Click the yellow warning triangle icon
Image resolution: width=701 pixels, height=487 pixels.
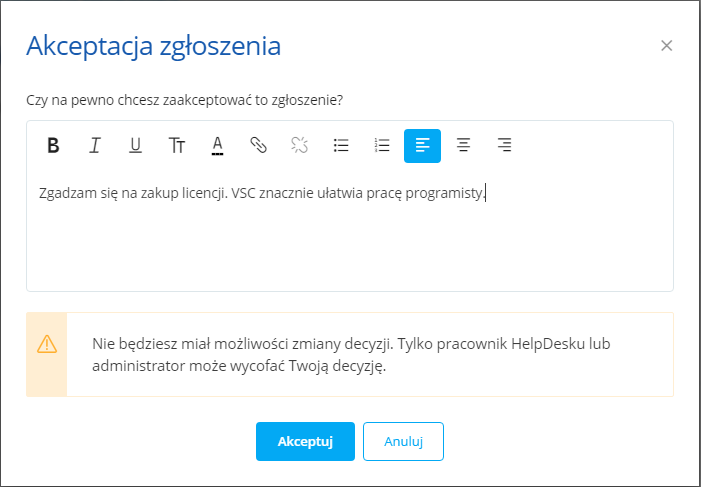pyautogui.click(x=47, y=344)
